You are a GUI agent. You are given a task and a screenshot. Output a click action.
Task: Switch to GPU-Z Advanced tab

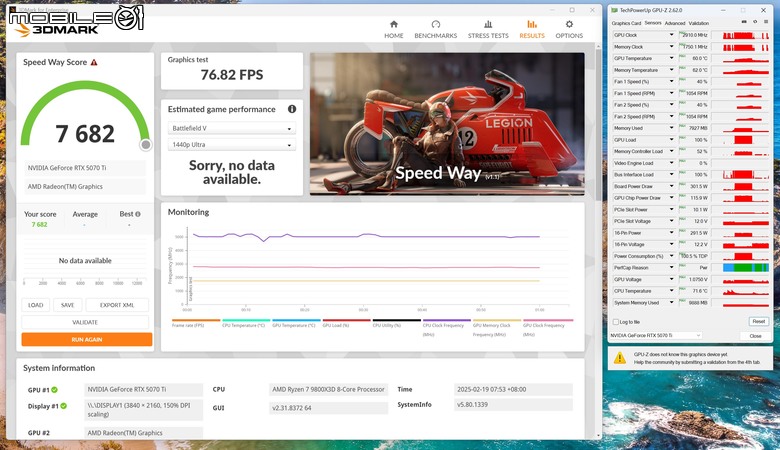click(x=675, y=23)
